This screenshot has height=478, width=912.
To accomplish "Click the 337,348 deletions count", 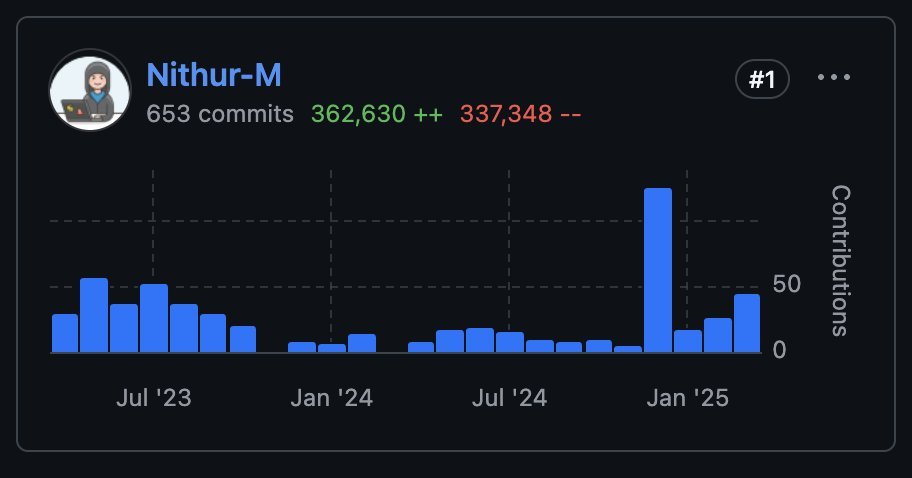I will [x=520, y=114].
